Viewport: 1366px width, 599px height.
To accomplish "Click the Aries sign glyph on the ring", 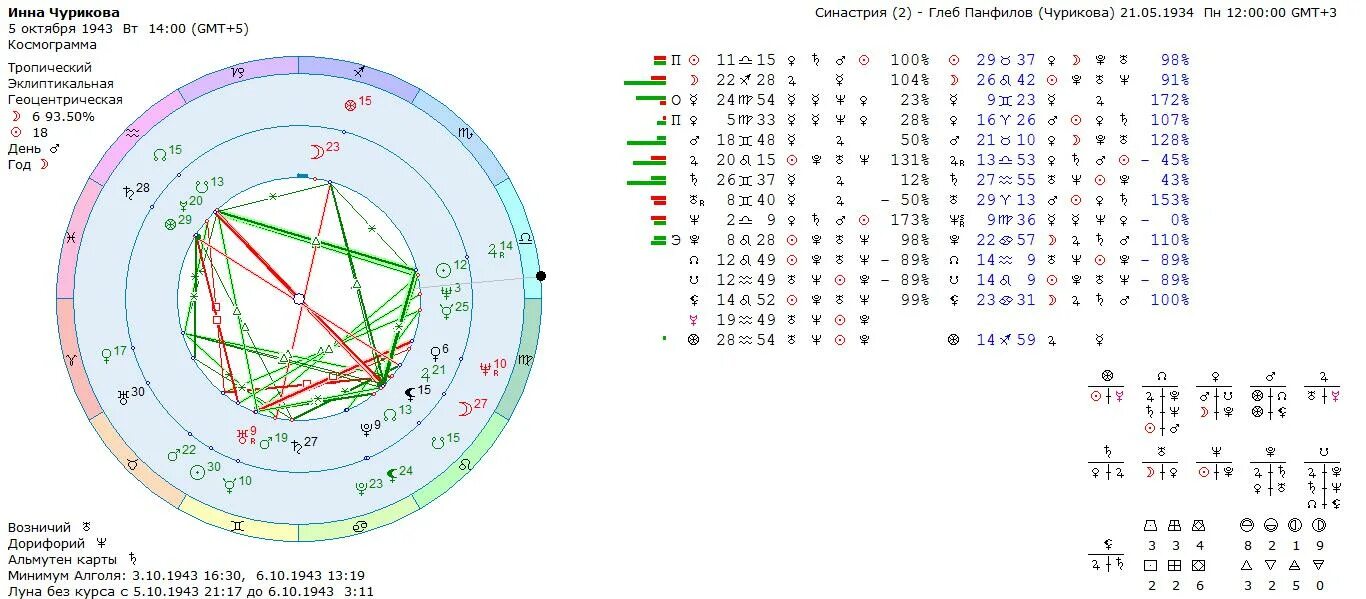I will pos(71,359).
